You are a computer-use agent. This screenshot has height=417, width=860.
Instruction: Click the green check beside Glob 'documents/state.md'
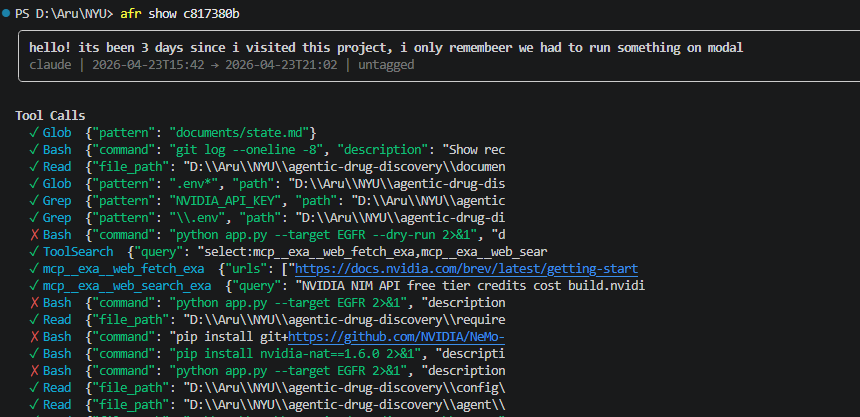click(35, 133)
